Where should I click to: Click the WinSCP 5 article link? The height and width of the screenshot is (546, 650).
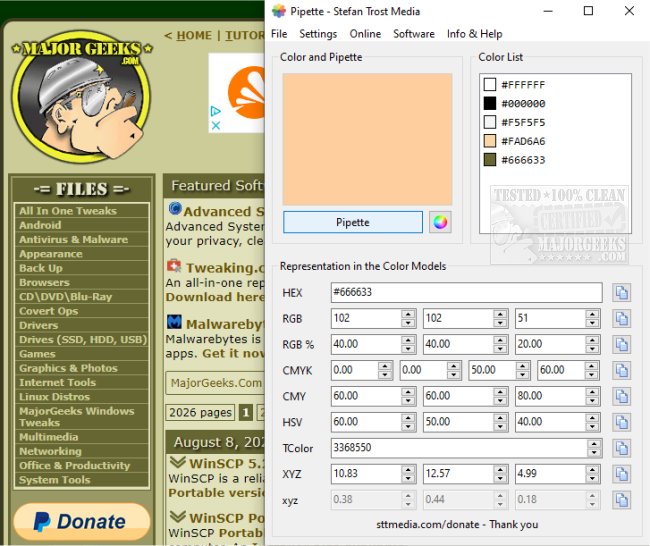(227, 463)
